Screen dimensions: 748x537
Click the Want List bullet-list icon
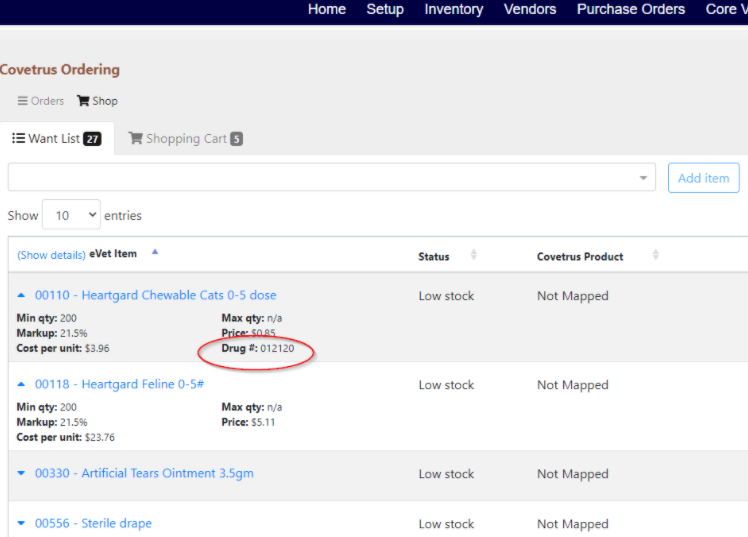point(18,138)
